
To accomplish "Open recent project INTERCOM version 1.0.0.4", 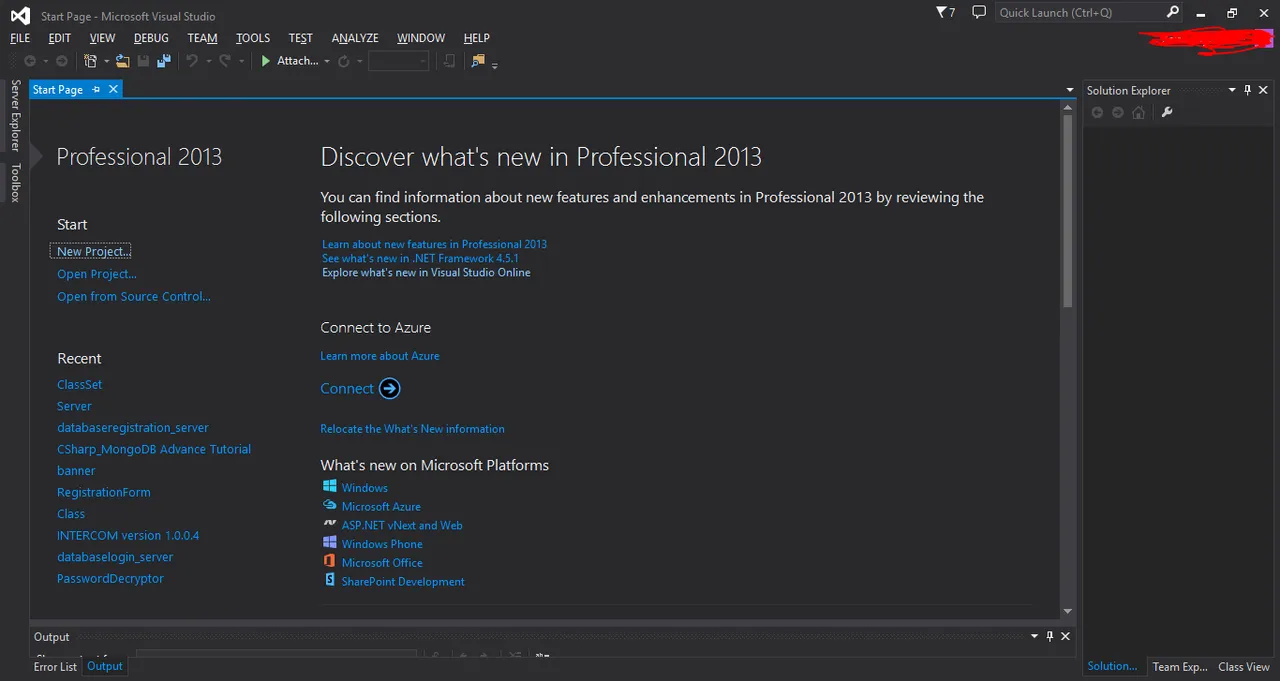I will click(128, 535).
